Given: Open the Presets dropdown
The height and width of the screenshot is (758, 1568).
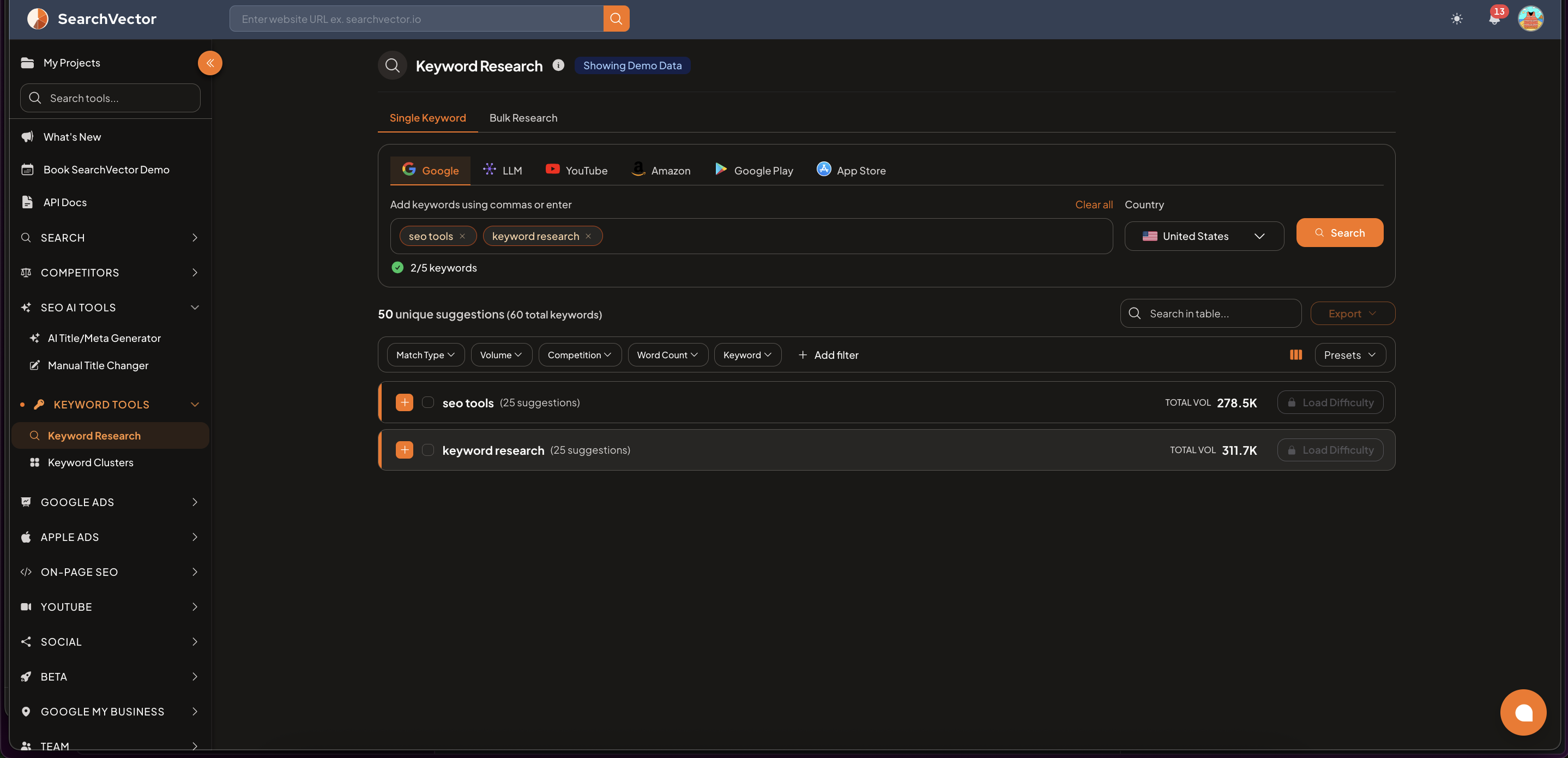Looking at the screenshot, I should coord(1349,355).
